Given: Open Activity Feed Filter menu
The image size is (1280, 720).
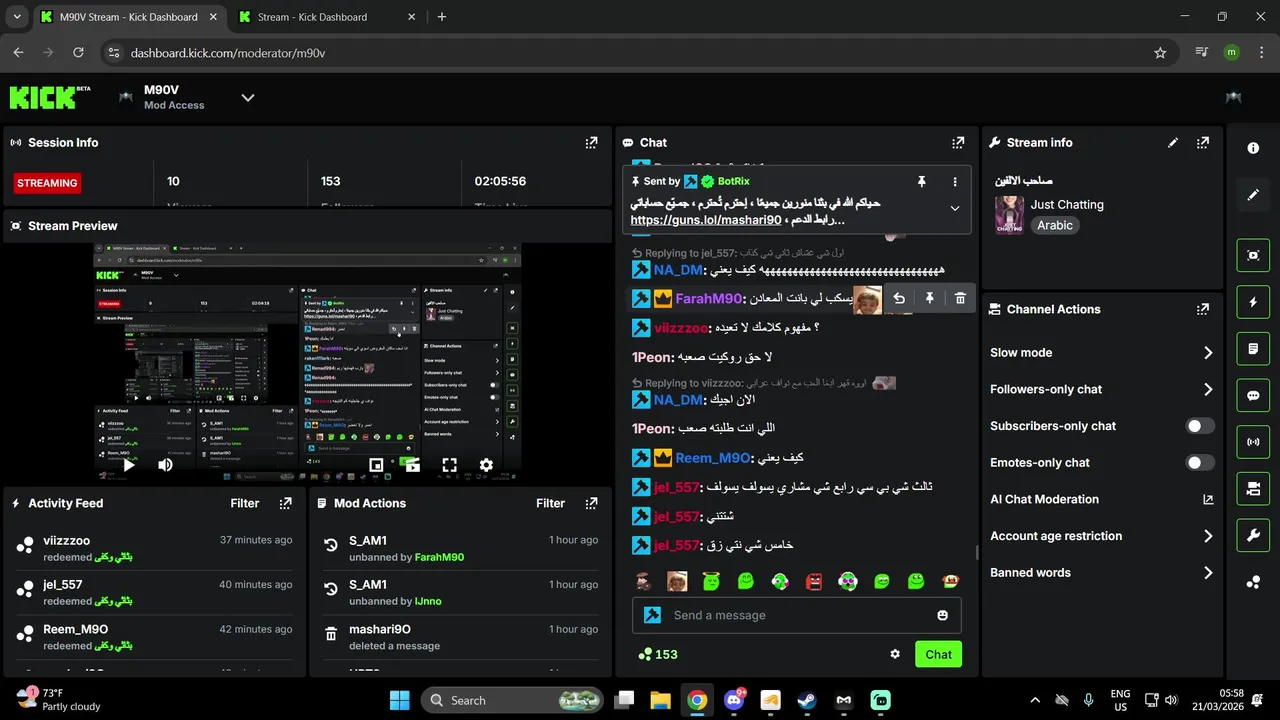Looking at the screenshot, I should point(245,504).
